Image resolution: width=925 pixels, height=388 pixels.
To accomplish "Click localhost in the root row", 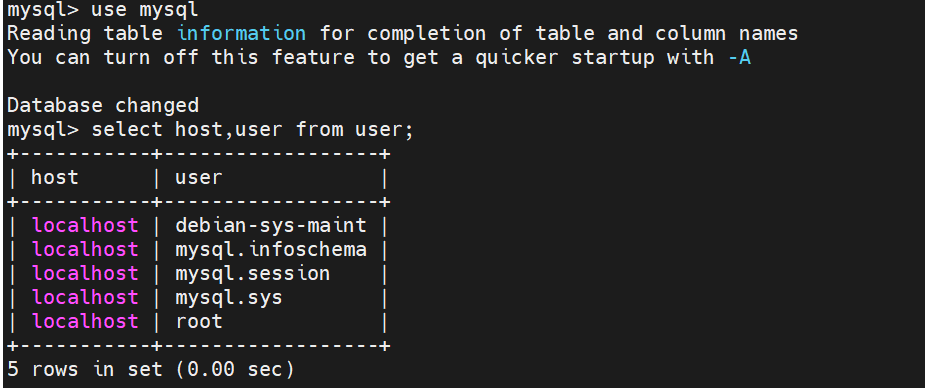I will (x=85, y=321).
